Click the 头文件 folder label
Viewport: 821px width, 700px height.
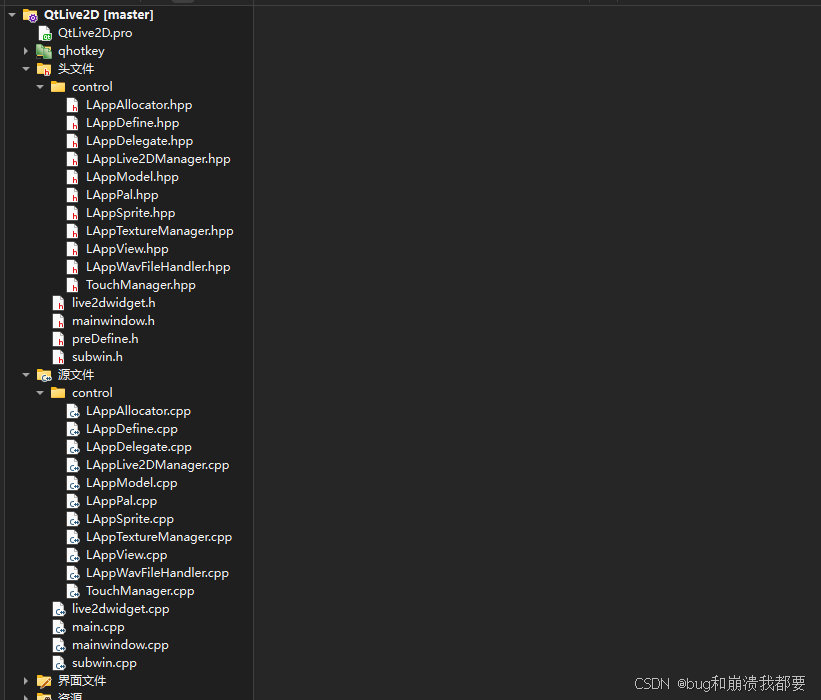(x=75, y=69)
